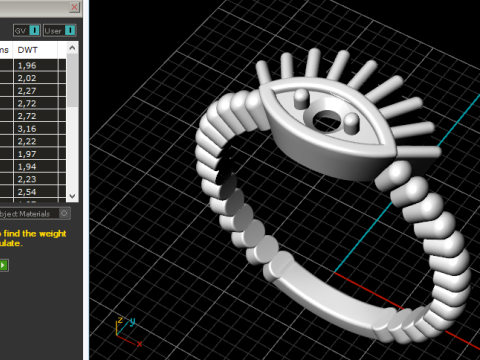Click the scrollbar down arrow

[72, 196]
